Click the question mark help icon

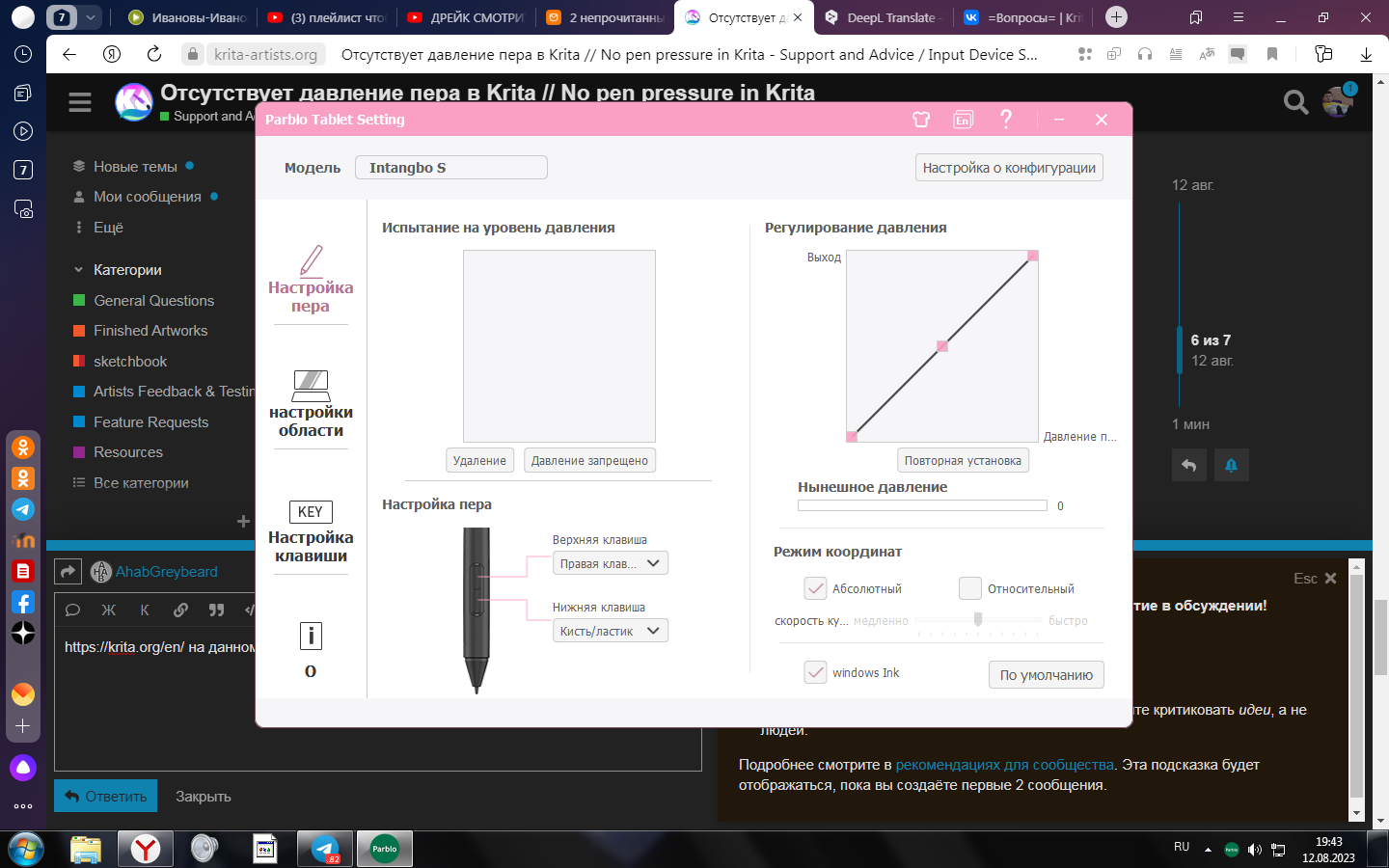(1006, 119)
